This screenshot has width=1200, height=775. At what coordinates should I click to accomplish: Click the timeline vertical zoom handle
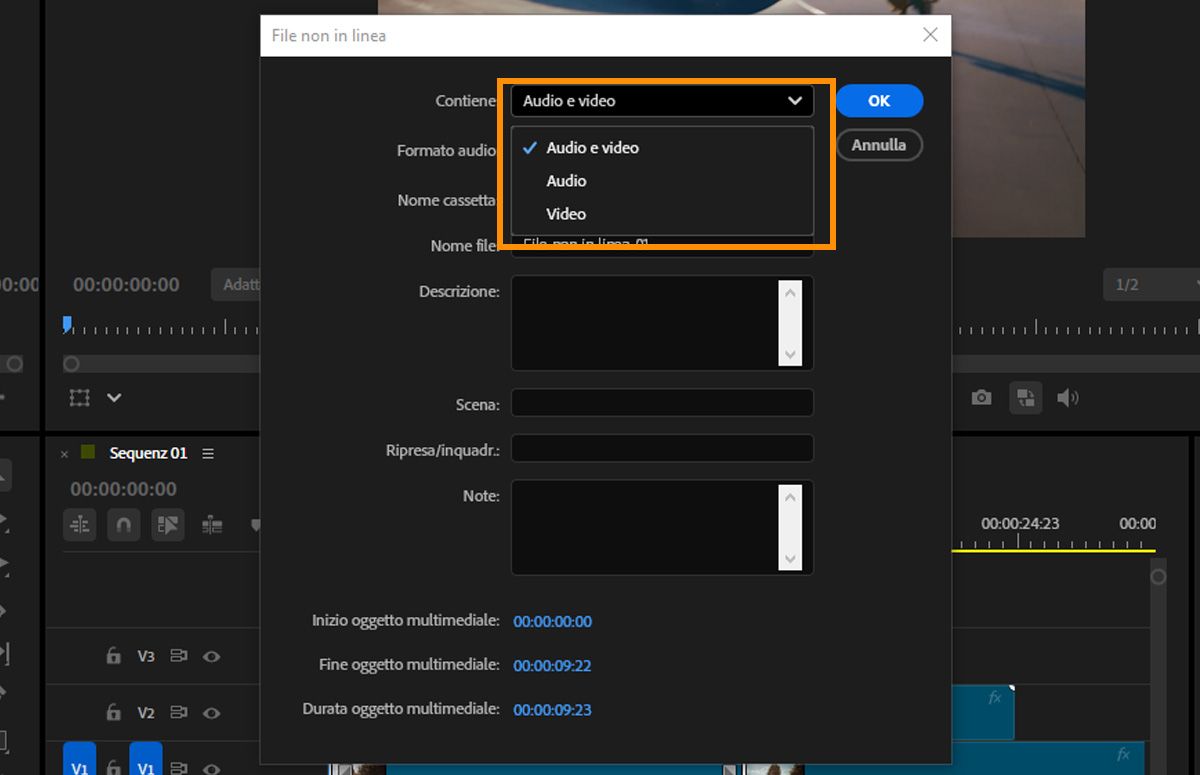[x=1158, y=577]
